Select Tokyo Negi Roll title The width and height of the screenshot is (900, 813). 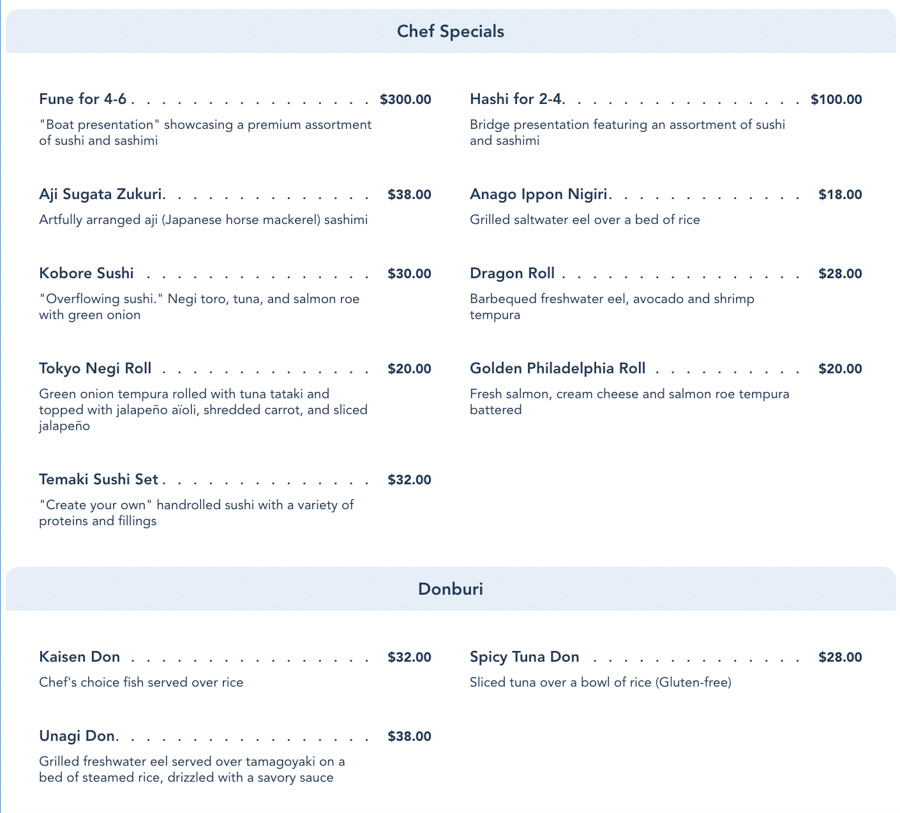click(x=95, y=369)
